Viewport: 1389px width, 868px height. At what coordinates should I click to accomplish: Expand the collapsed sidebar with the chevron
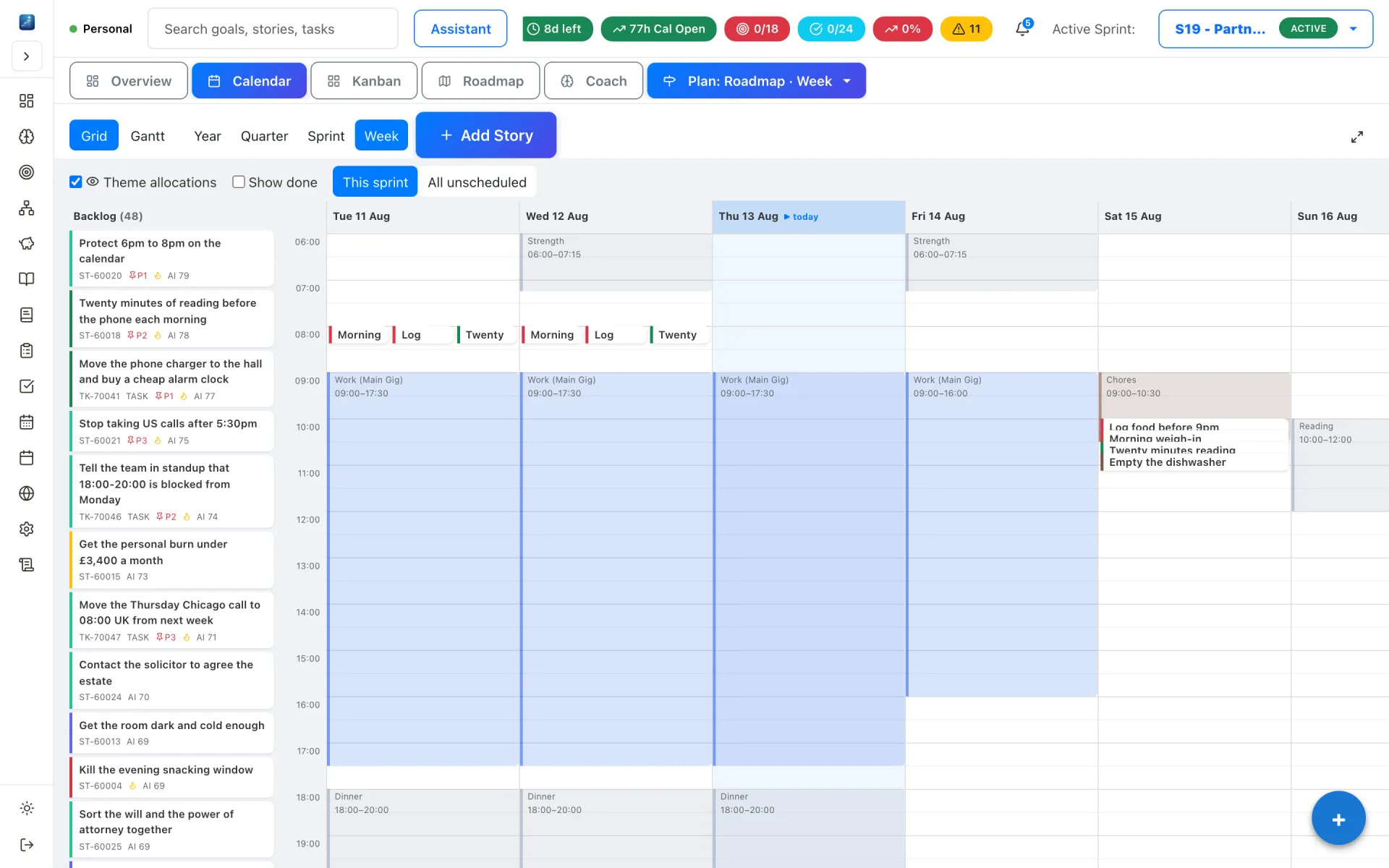27,56
